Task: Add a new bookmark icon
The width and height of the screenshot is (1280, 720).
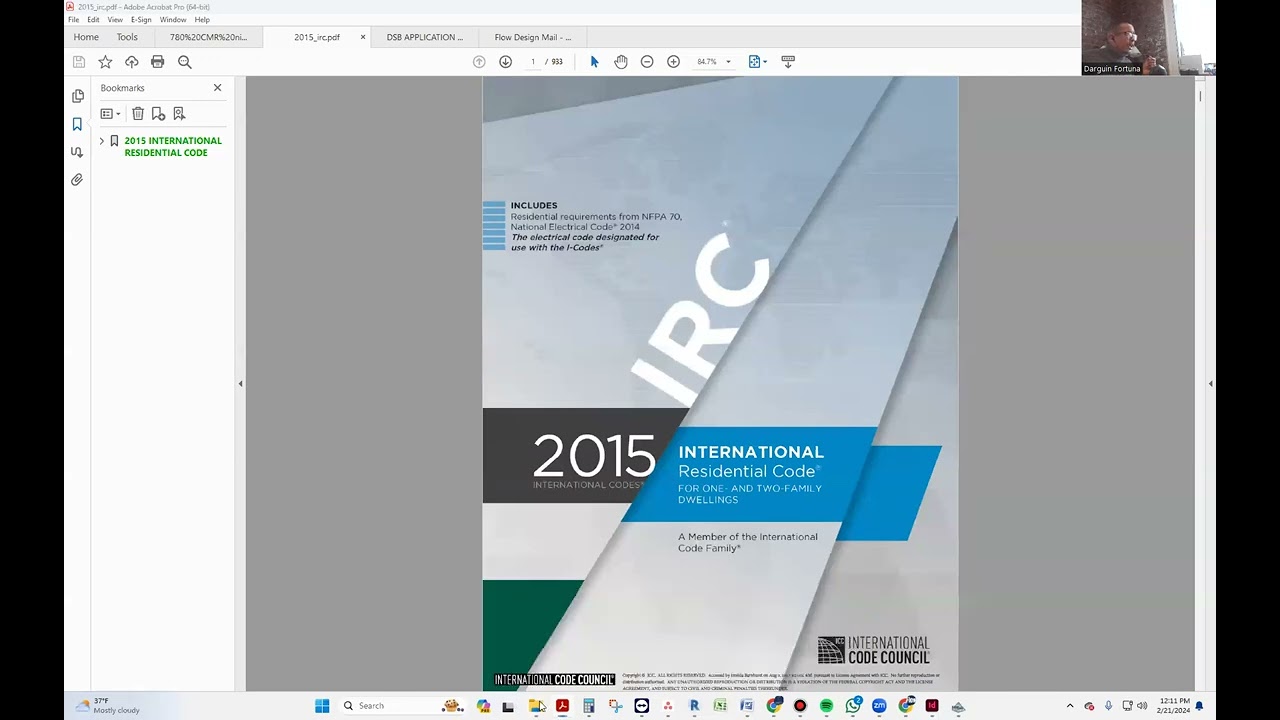Action: pyautogui.click(x=158, y=114)
